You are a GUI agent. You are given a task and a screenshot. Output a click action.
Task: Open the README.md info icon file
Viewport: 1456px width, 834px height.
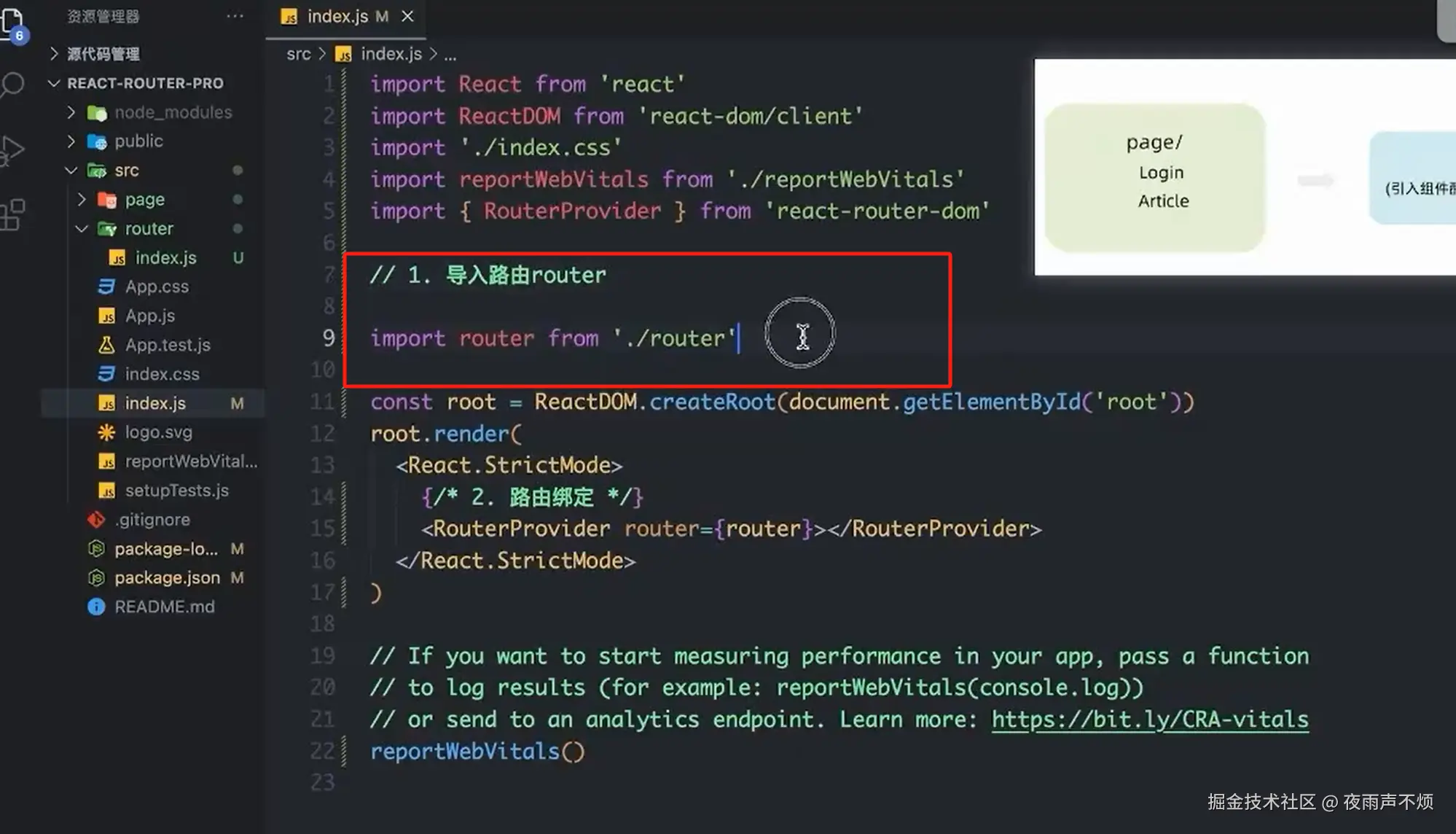pyautogui.click(x=164, y=607)
